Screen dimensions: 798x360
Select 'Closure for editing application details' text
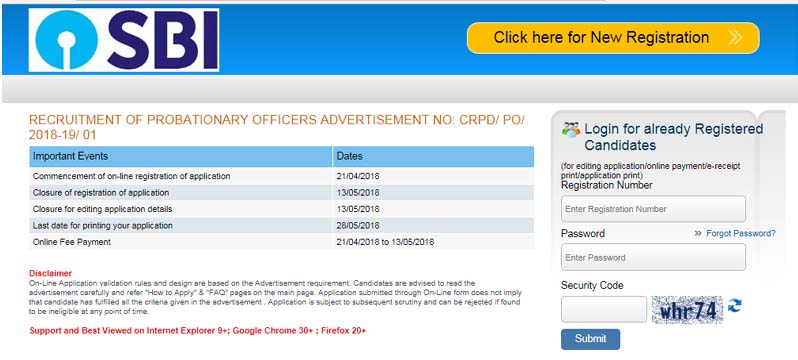point(102,209)
